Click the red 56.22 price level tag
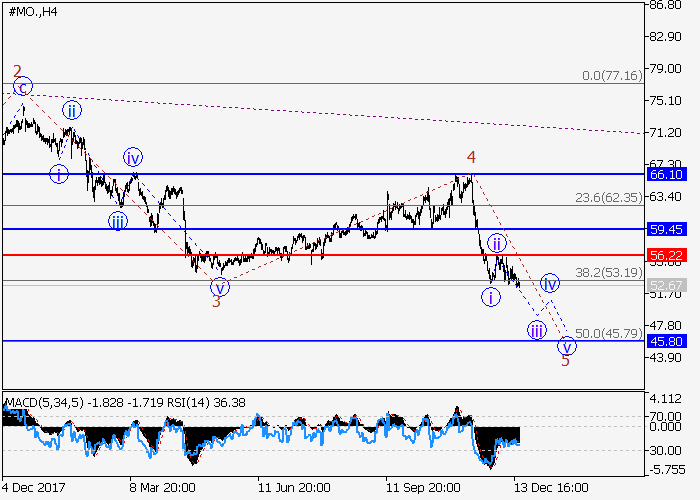The height and width of the screenshot is (500, 700). (x=665, y=255)
